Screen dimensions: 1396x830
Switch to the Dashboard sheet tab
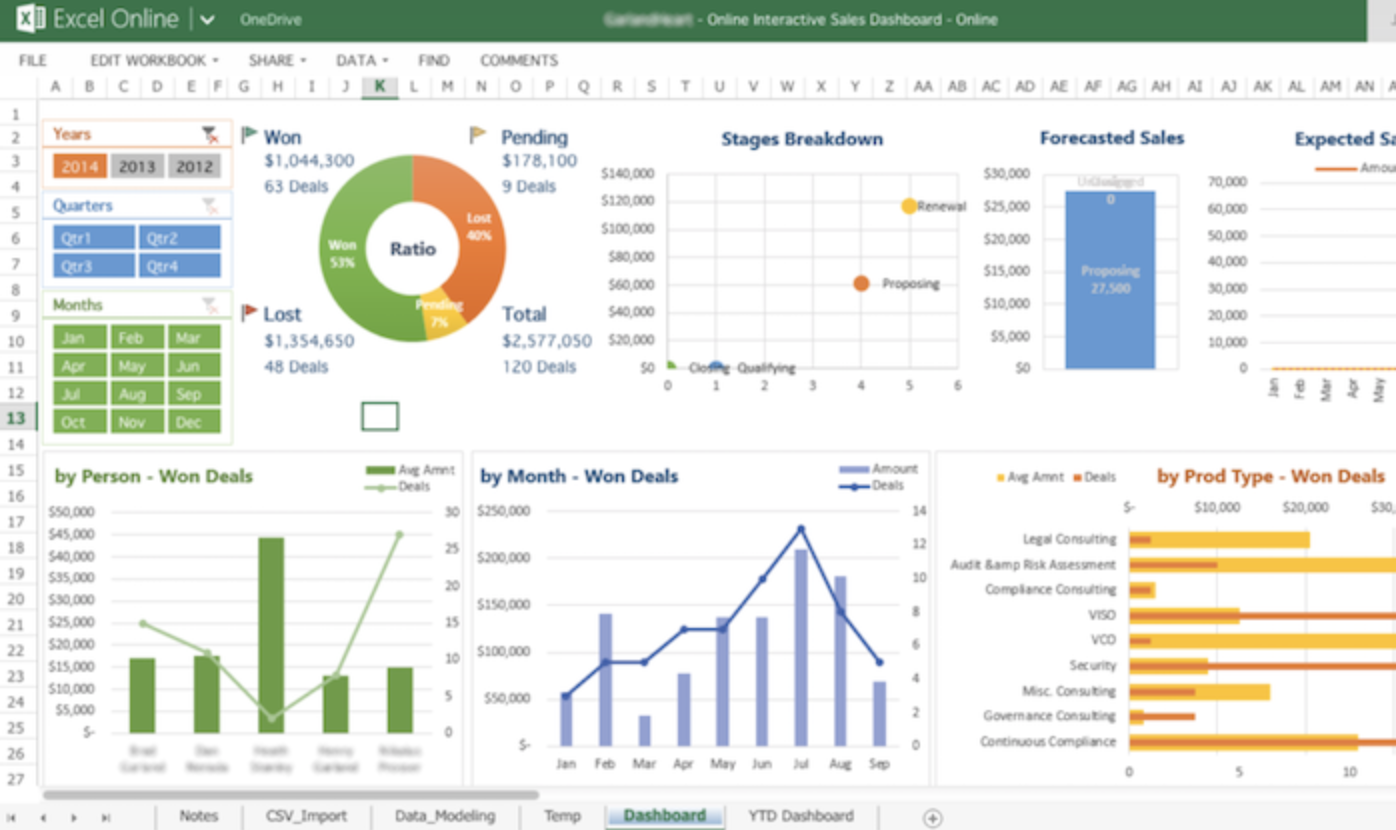[x=665, y=816]
